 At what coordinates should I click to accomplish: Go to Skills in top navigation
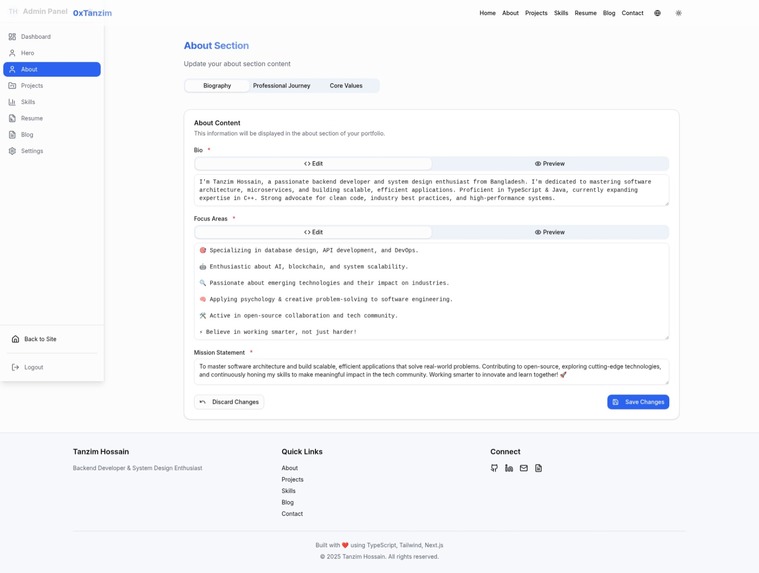pos(561,13)
